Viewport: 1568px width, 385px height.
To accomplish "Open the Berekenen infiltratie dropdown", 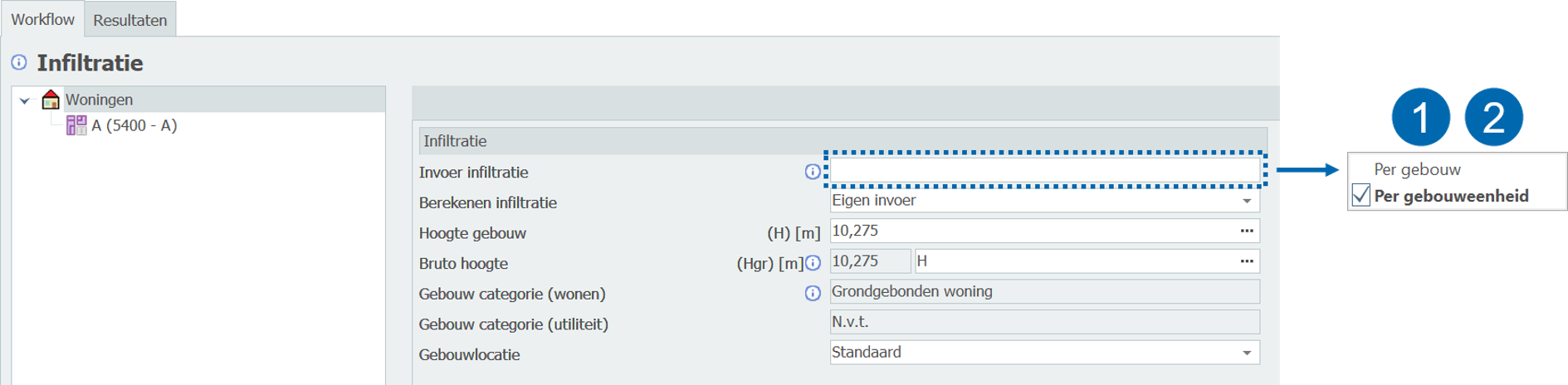I will 1246,201.
